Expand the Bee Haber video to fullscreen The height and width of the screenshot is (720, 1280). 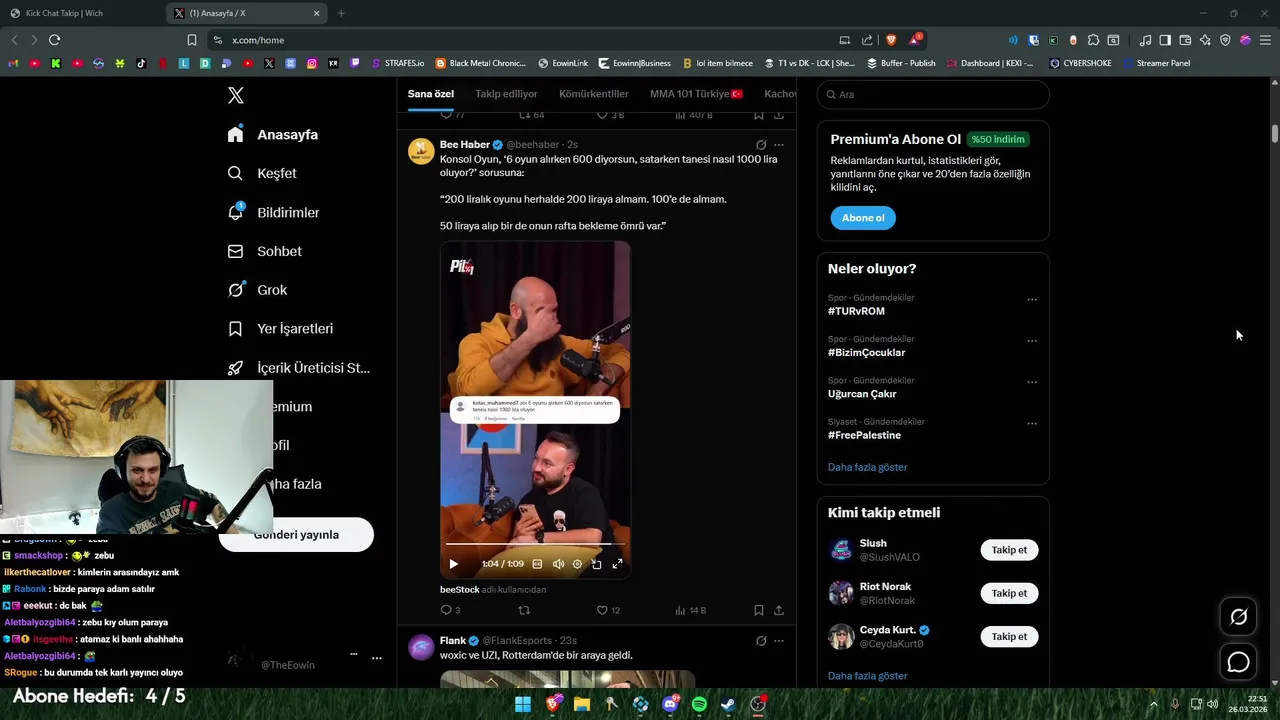coord(617,564)
